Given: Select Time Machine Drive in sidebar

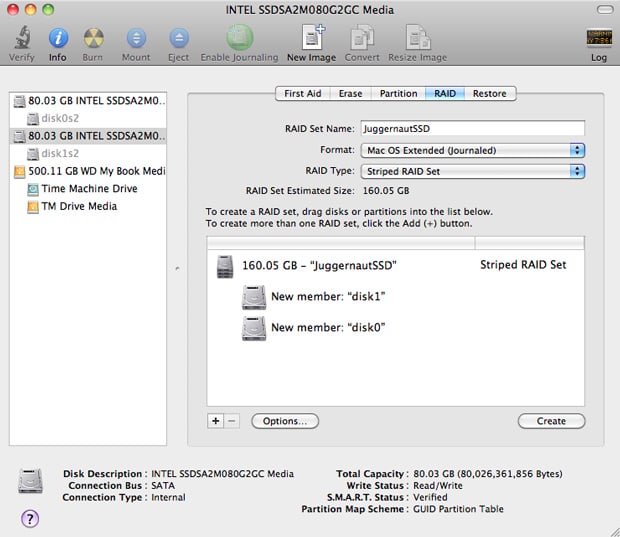Looking at the screenshot, I should (88, 189).
